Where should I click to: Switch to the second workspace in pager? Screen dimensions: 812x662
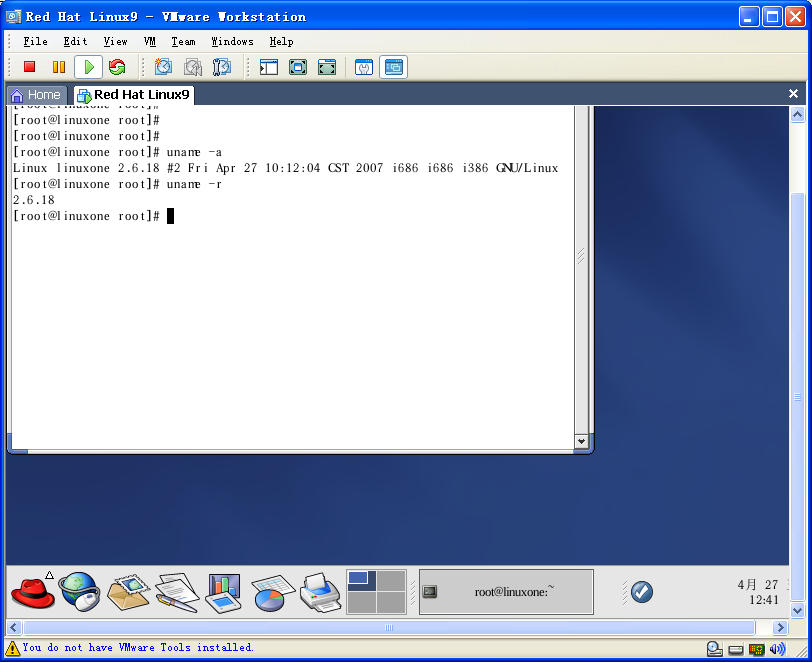point(391,581)
